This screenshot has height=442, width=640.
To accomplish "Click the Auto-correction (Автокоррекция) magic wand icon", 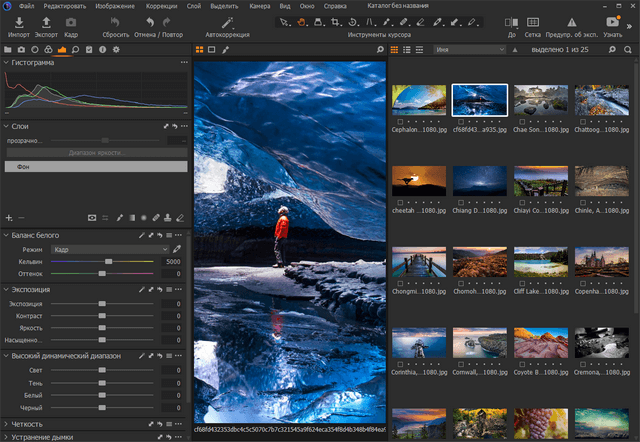I will 228,22.
